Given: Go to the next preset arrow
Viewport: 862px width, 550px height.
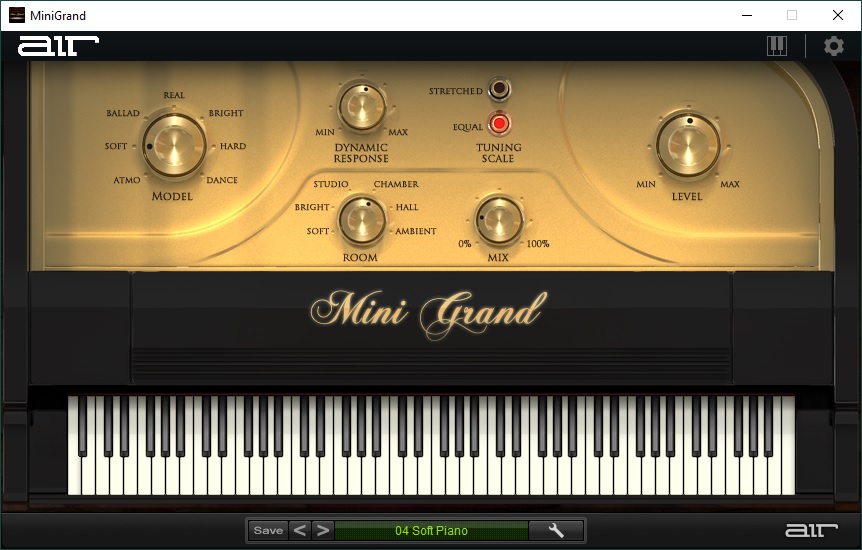Looking at the screenshot, I should 323,530.
